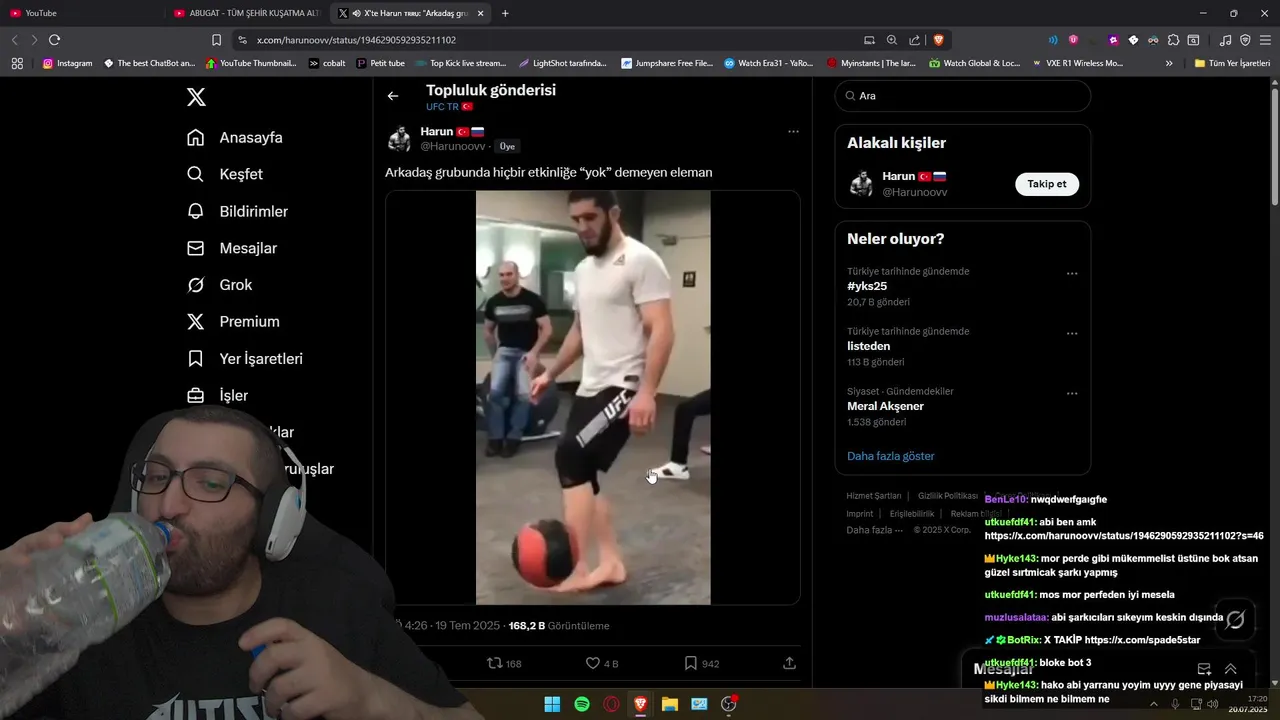This screenshot has width=1280, height=720.
Task: Click the back arrow beside Topluluk gönderisi
Action: 393,96
